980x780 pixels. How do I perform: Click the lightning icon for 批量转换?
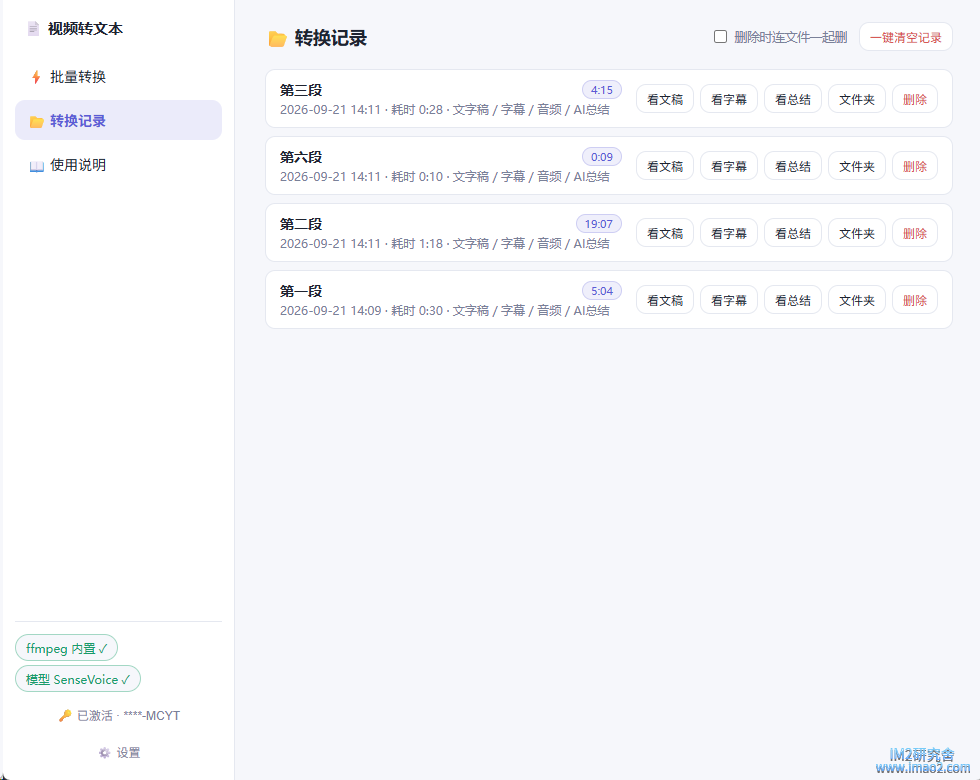click(36, 77)
